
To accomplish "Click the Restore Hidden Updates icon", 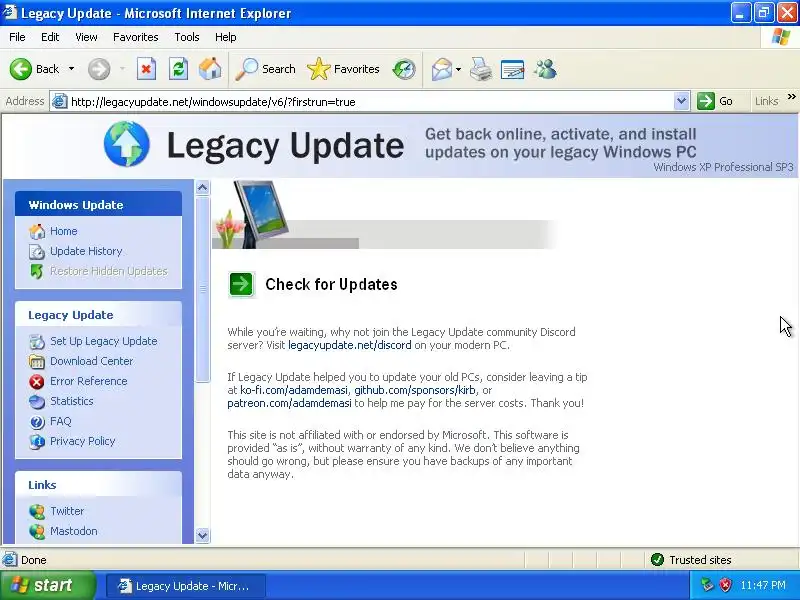I will click(37, 271).
